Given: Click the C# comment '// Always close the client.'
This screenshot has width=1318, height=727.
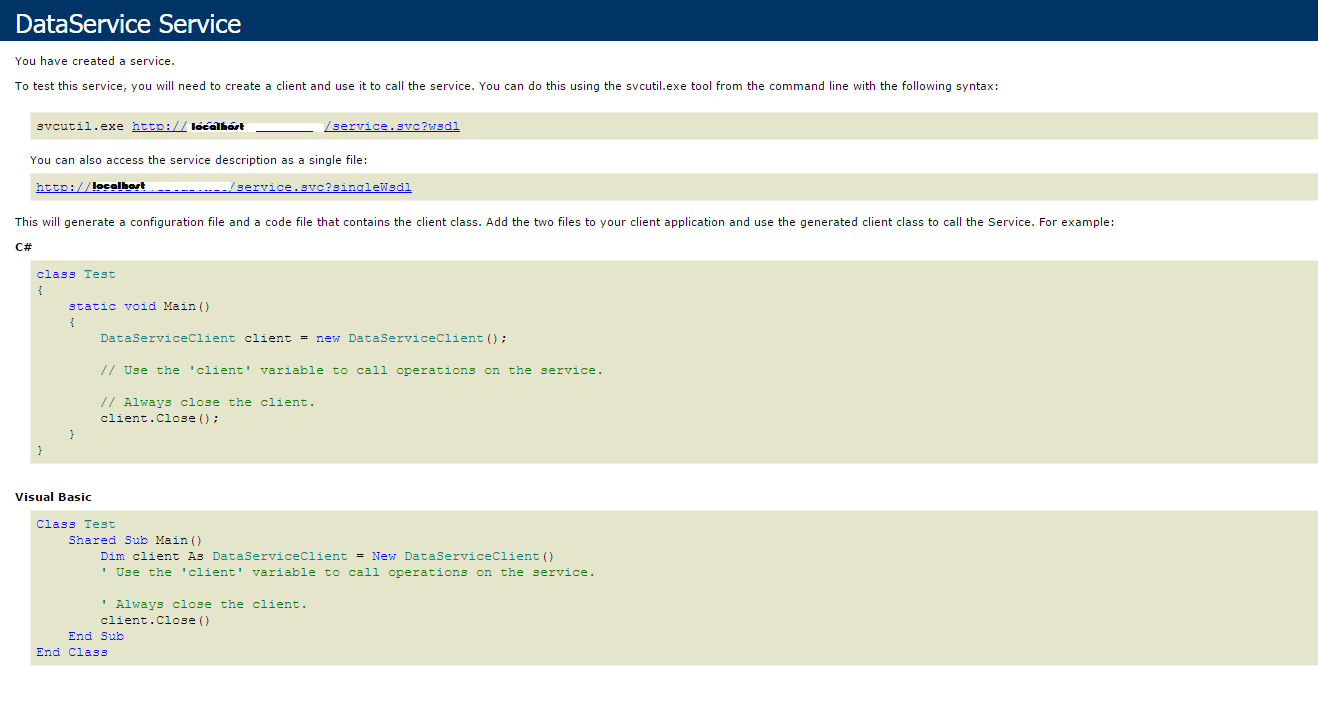Looking at the screenshot, I should (207, 402).
